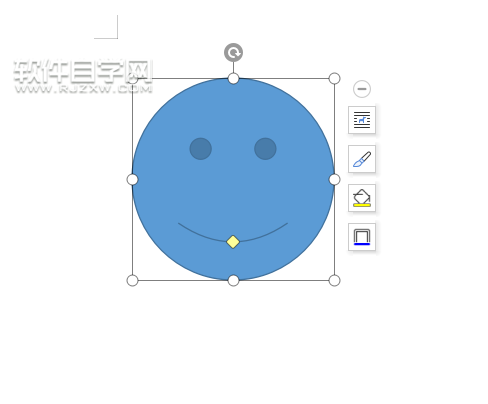Click the page margin corner mark
The height and width of the screenshot is (404, 488).
(106, 27)
